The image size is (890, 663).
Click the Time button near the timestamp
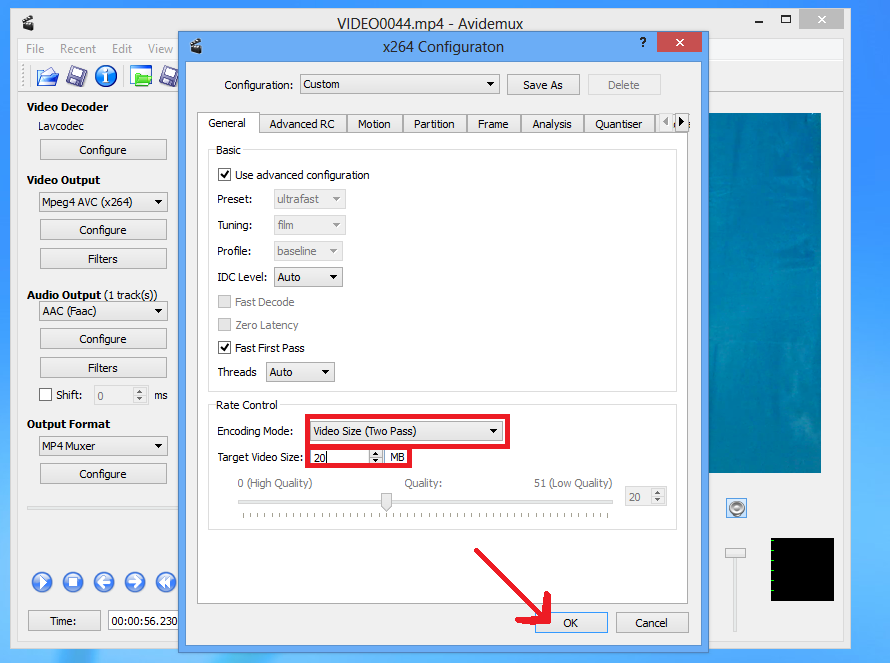point(64,621)
